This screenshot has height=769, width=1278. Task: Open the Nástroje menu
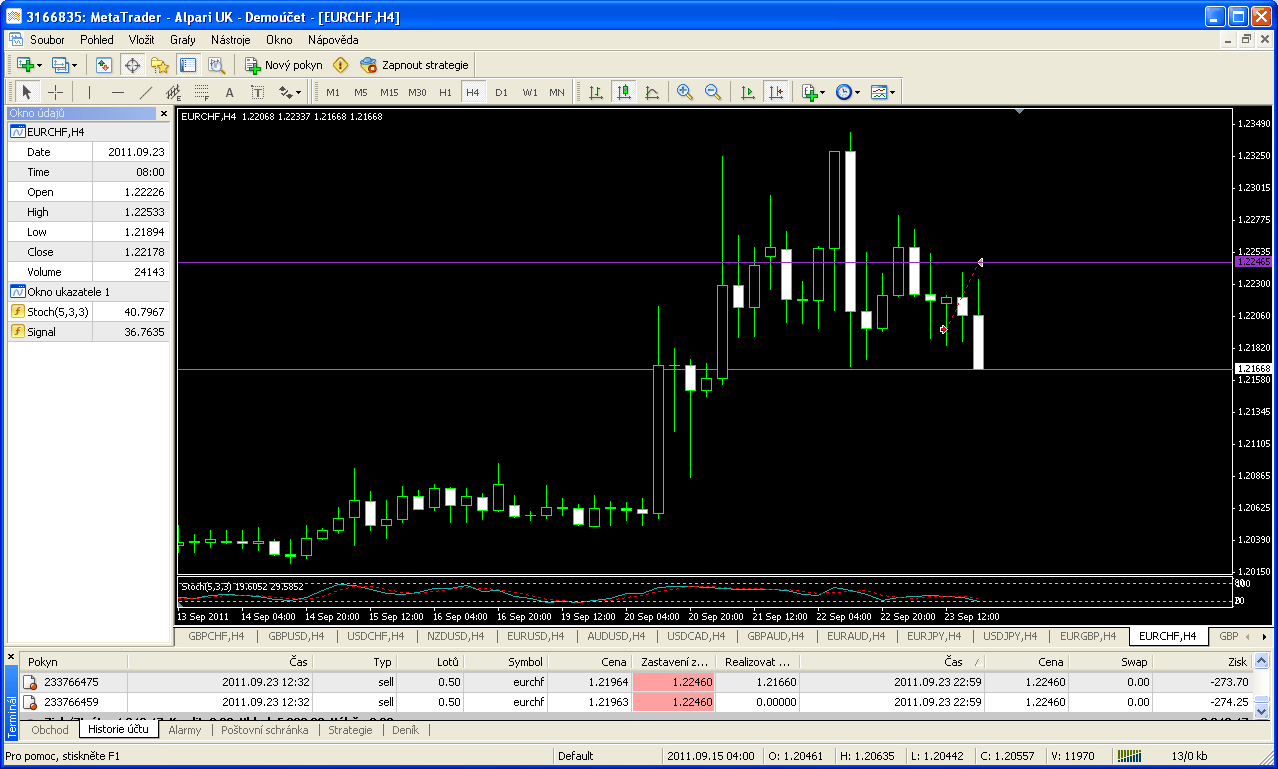tap(230, 40)
